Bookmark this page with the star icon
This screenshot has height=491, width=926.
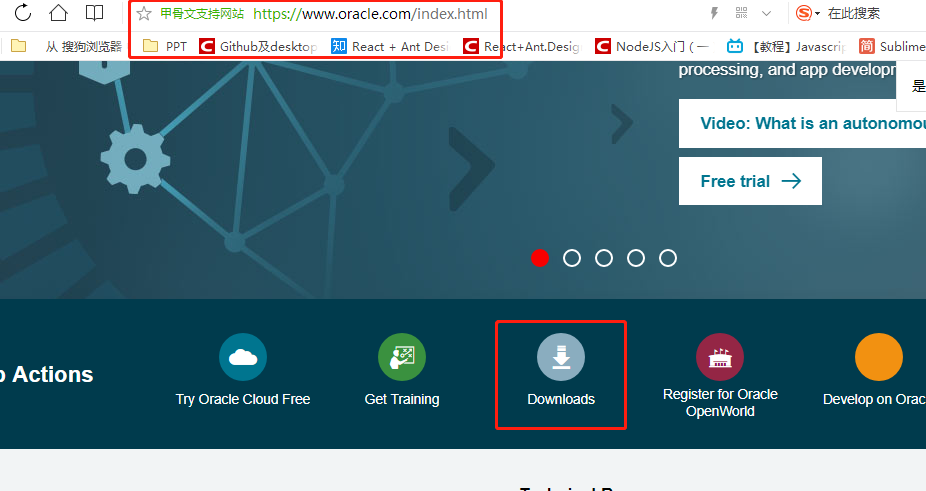[144, 14]
